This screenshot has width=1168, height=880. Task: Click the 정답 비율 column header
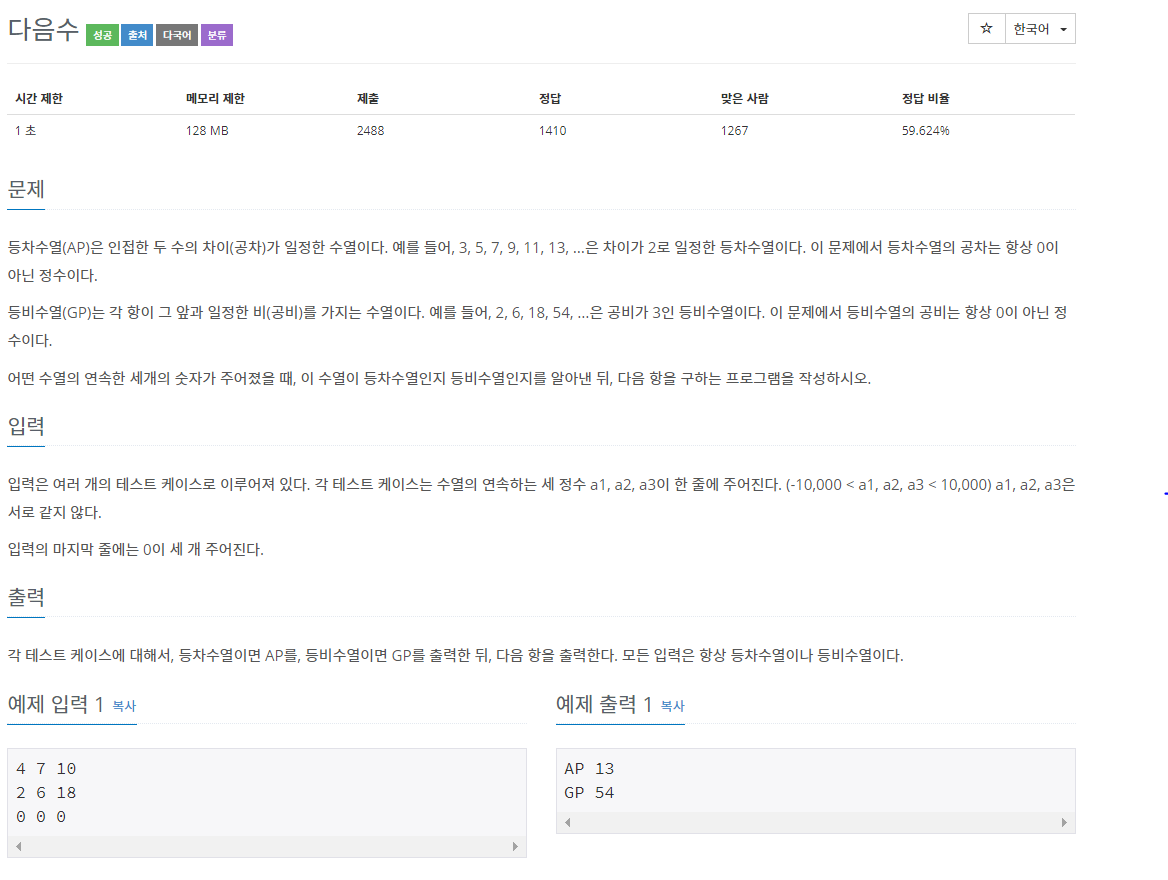925,98
